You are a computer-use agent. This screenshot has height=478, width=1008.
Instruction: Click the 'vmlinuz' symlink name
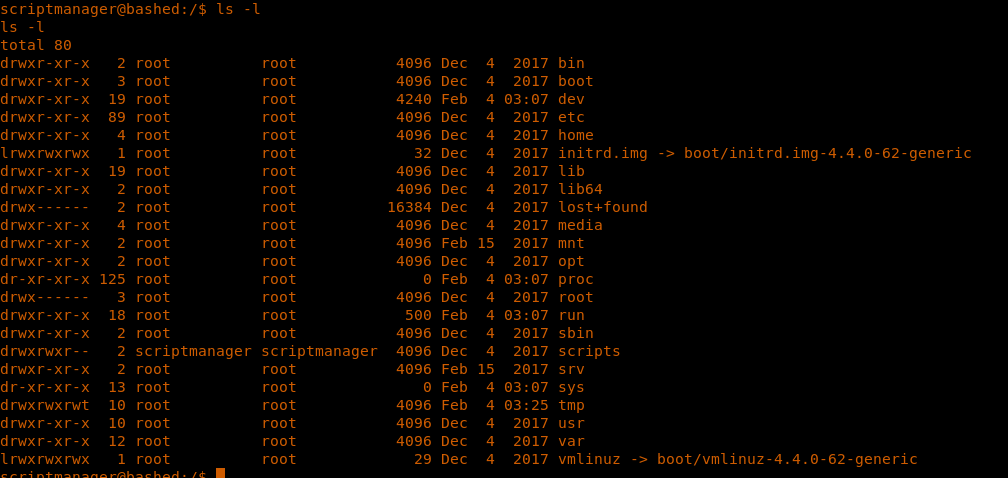pyautogui.click(x=589, y=459)
